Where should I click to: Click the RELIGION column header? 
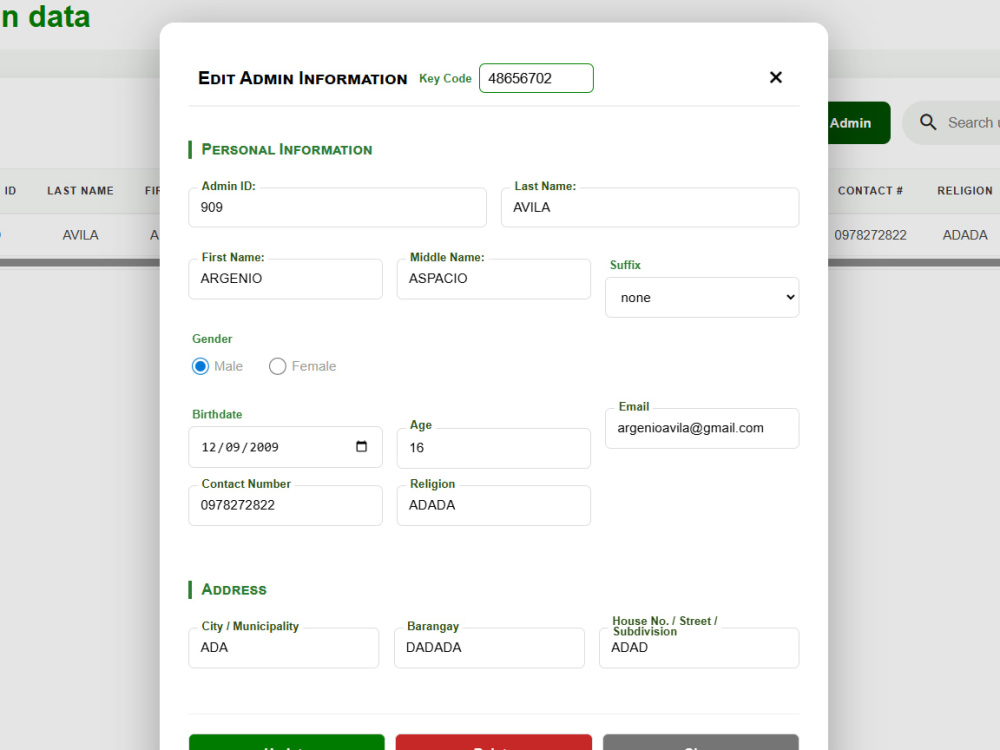point(964,191)
